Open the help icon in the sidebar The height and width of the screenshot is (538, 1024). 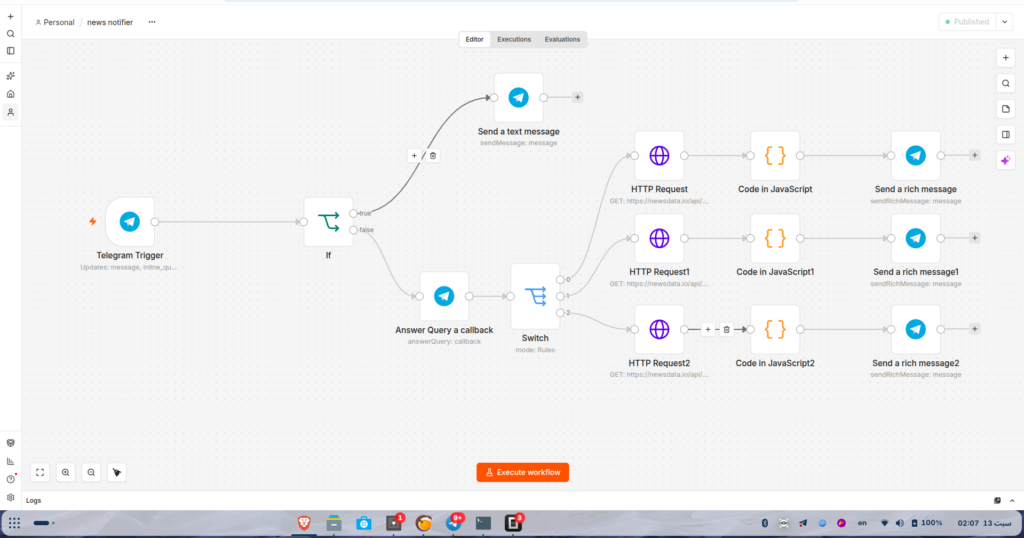pos(10,479)
